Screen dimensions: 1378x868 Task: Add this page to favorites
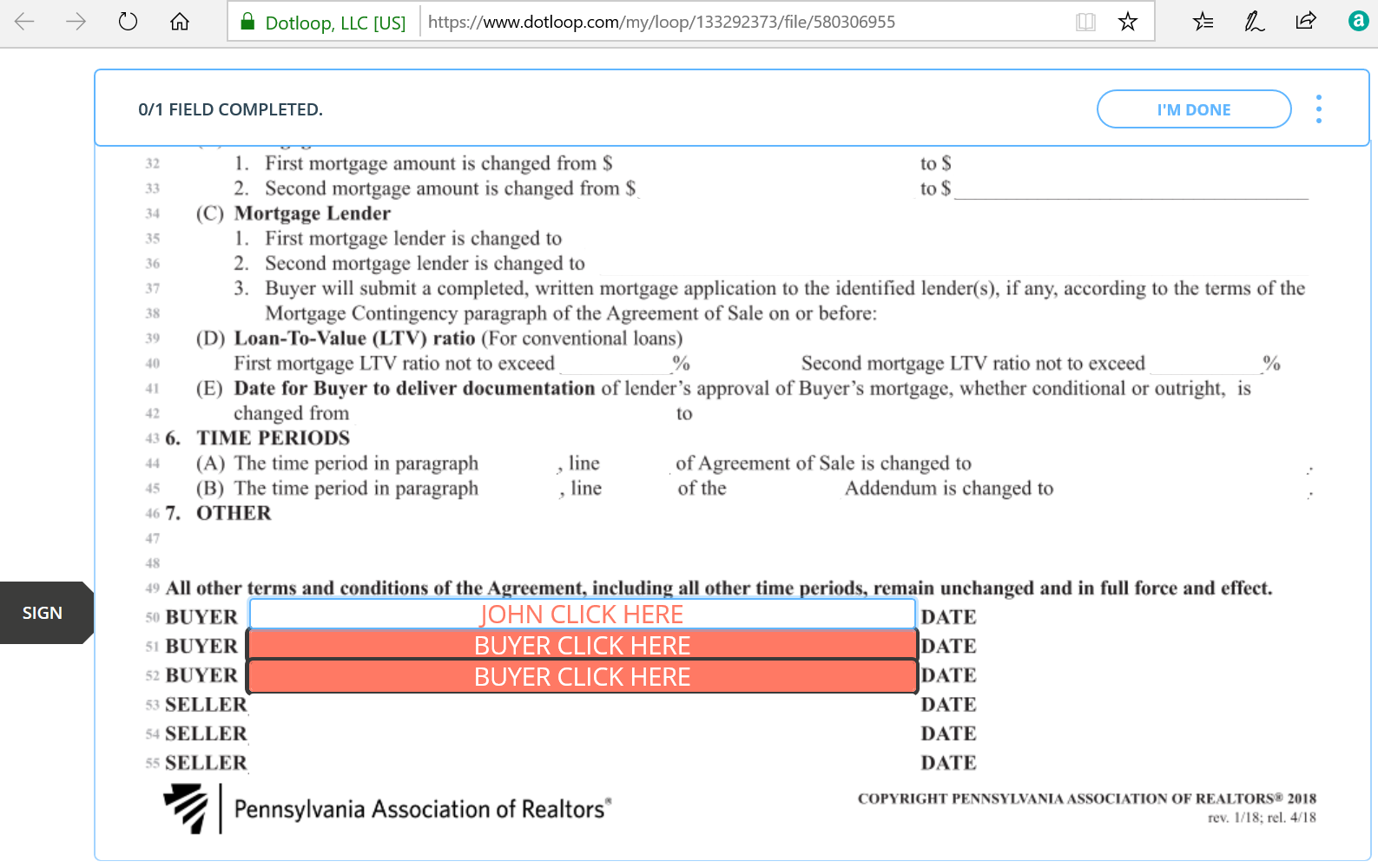pos(1128,22)
